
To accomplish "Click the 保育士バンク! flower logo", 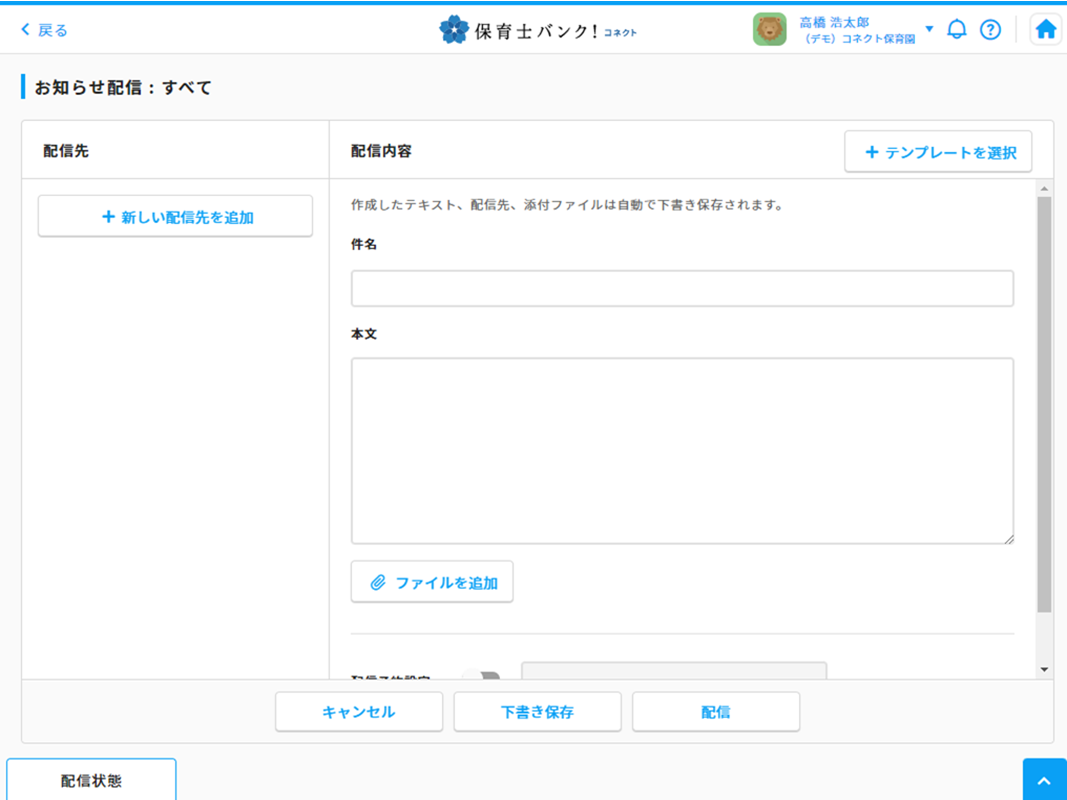I will click(x=454, y=30).
